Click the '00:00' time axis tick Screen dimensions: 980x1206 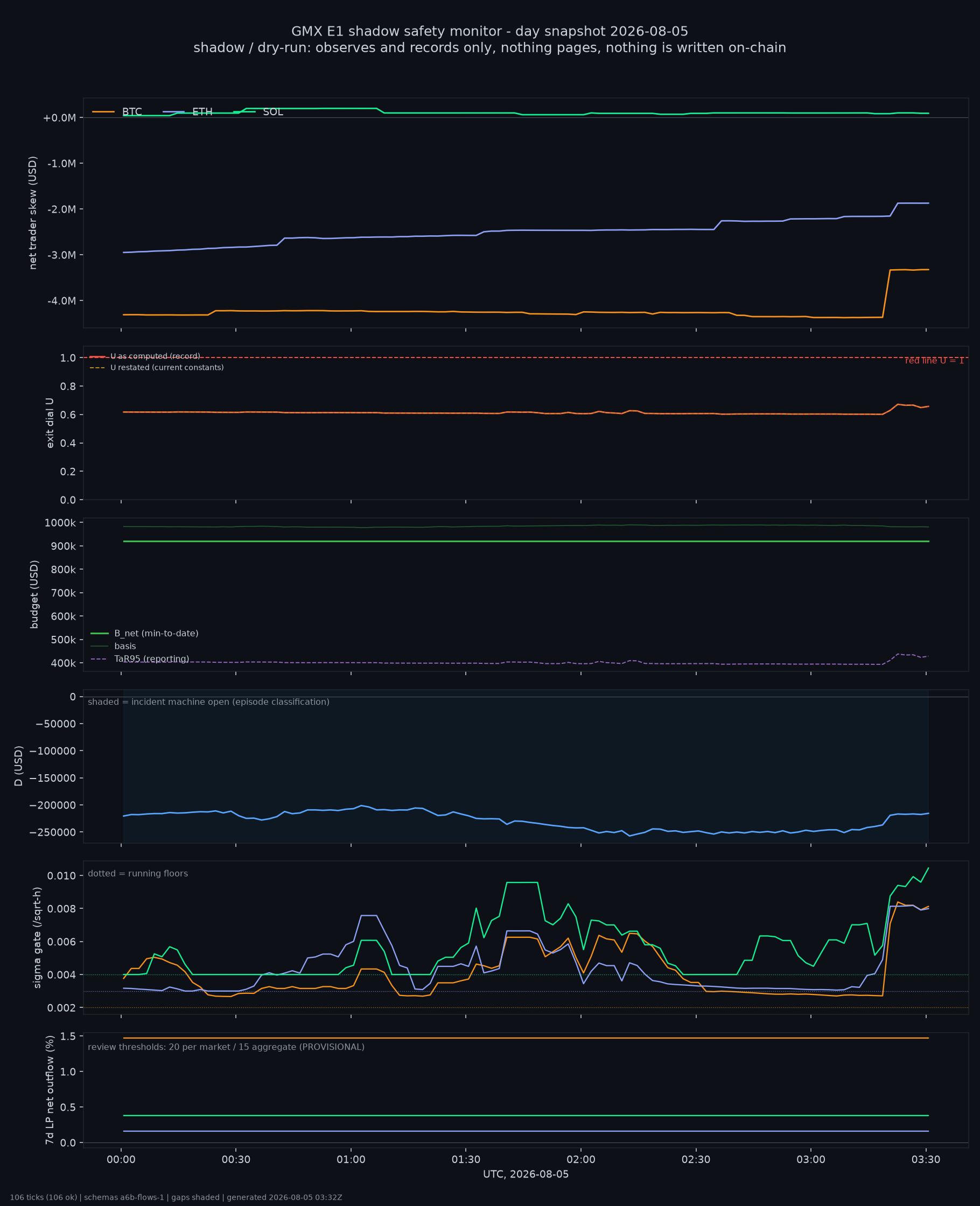pyautogui.click(x=121, y=1160)
